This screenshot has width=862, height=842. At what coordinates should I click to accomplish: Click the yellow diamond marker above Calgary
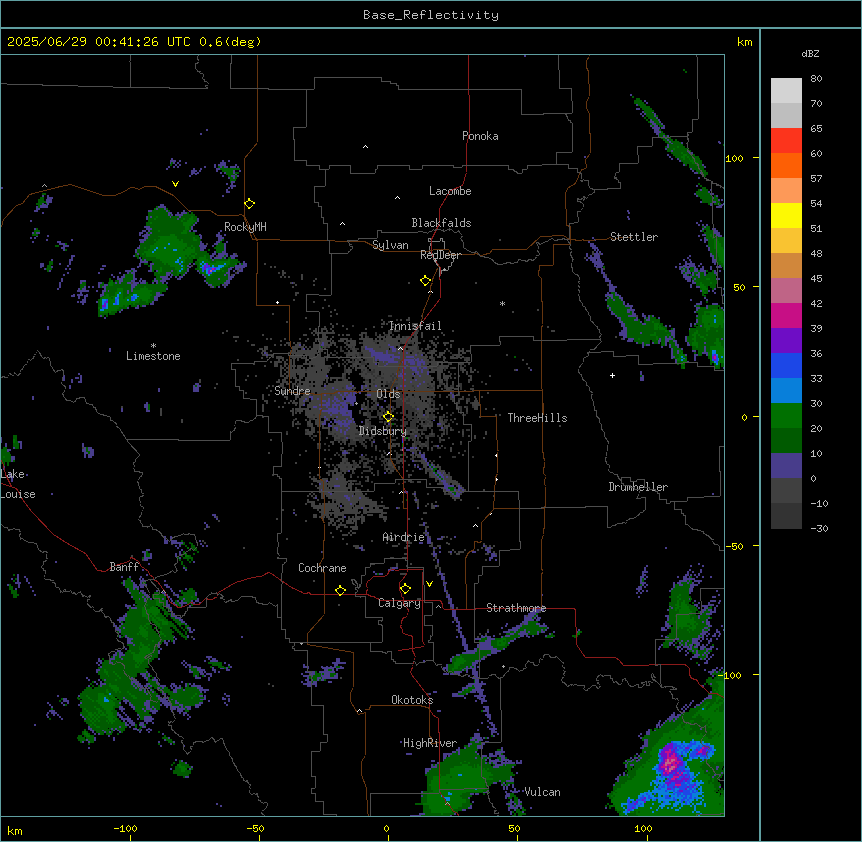coord(405,589)
